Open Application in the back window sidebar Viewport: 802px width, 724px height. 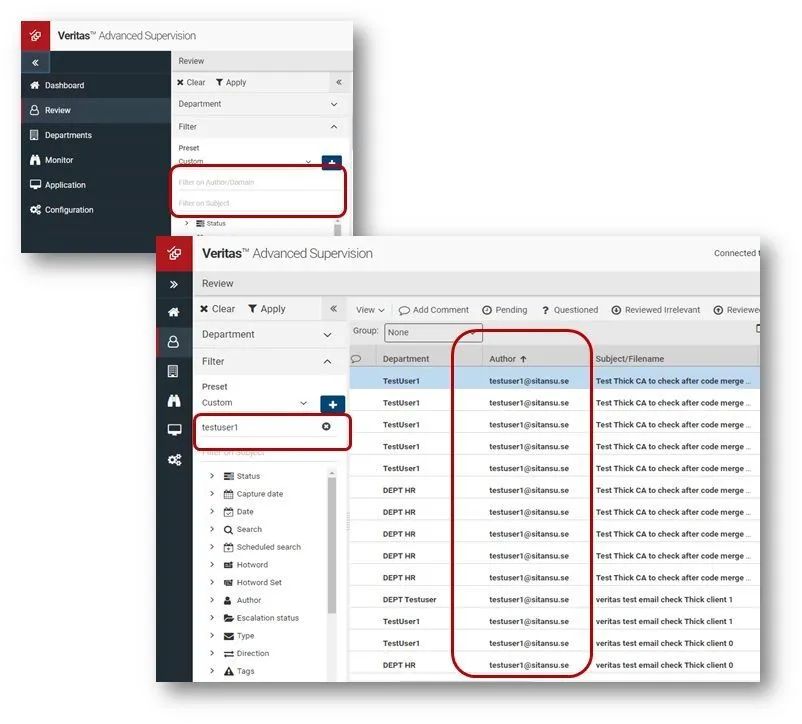tap(65, 185)
